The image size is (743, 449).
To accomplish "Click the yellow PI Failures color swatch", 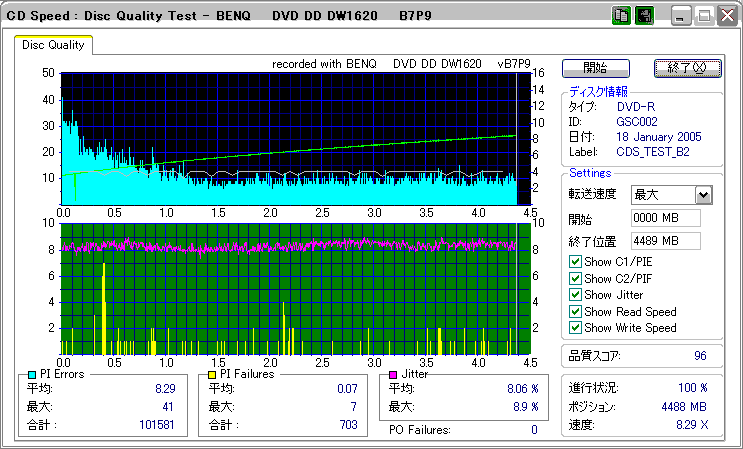I will 212,375.
